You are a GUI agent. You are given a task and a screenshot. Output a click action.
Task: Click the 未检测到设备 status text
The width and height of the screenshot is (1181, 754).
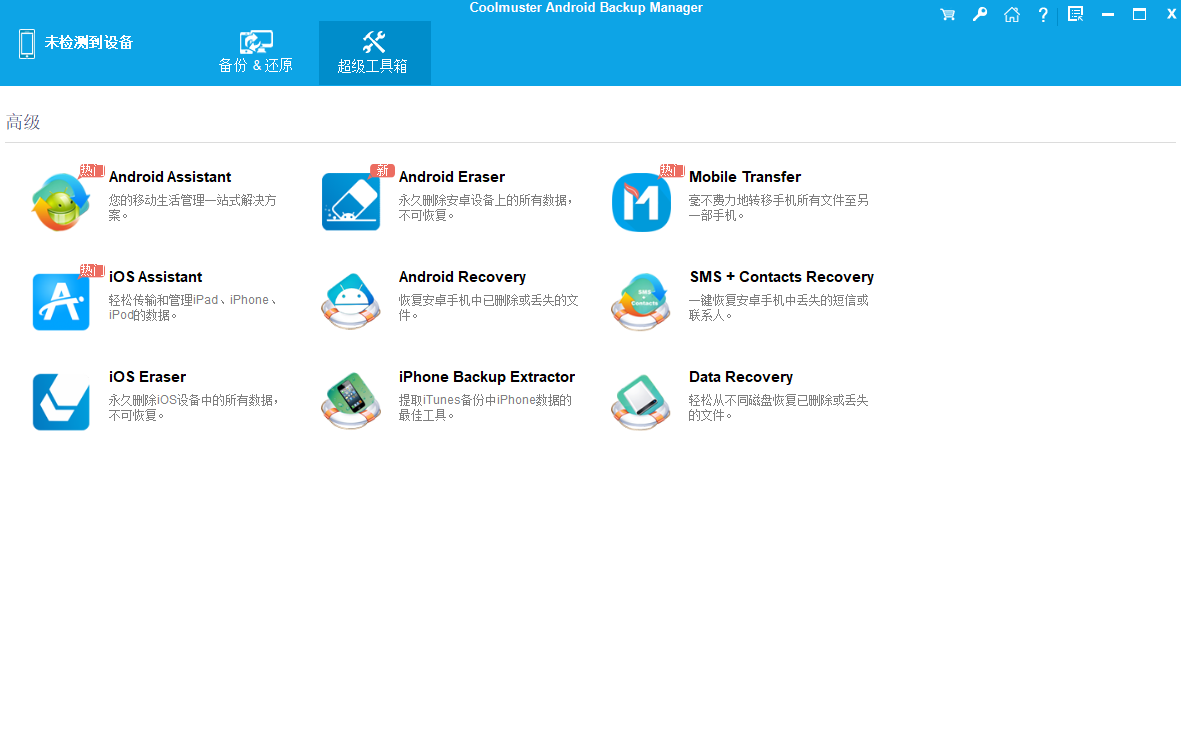(x=89, y=43)
